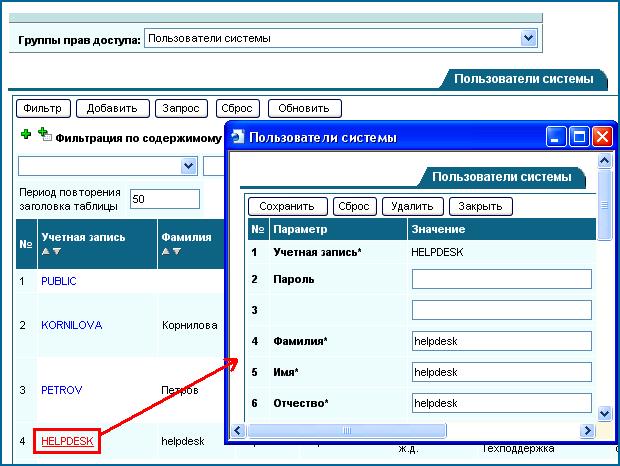Click the Добавить button
The width and height of the screenshot is (620, 466).
[x=113, y=108]
